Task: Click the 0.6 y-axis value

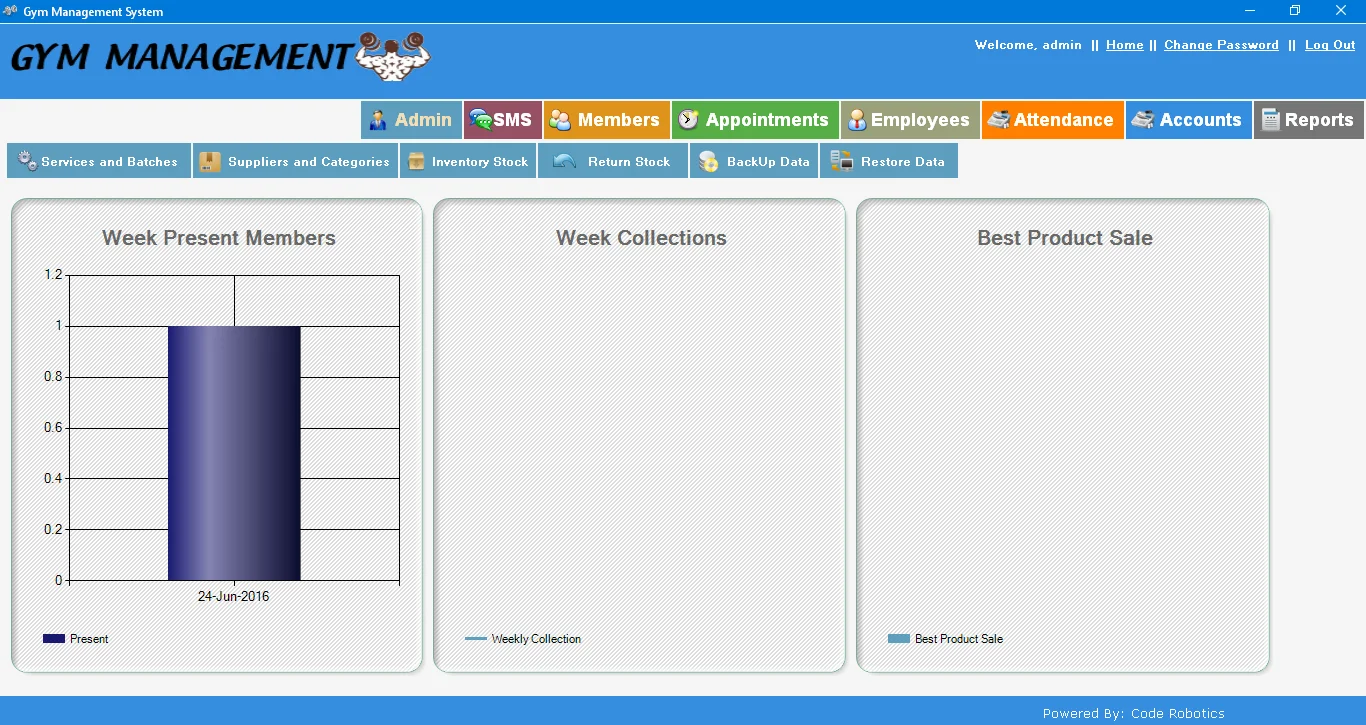Action: 53,428
